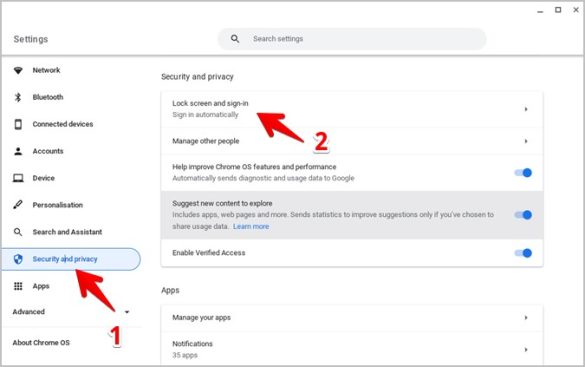Click the Notifications row label

tap(192, 344)
